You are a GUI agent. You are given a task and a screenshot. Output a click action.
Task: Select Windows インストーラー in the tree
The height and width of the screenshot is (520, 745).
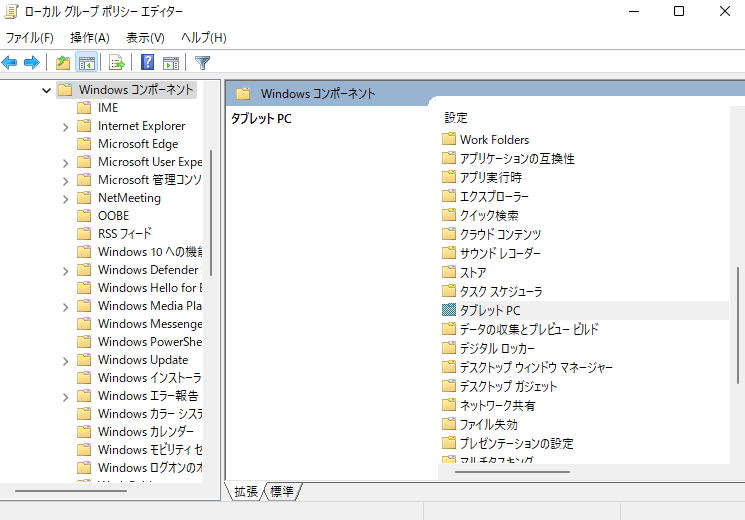click(x=150, y=378)
